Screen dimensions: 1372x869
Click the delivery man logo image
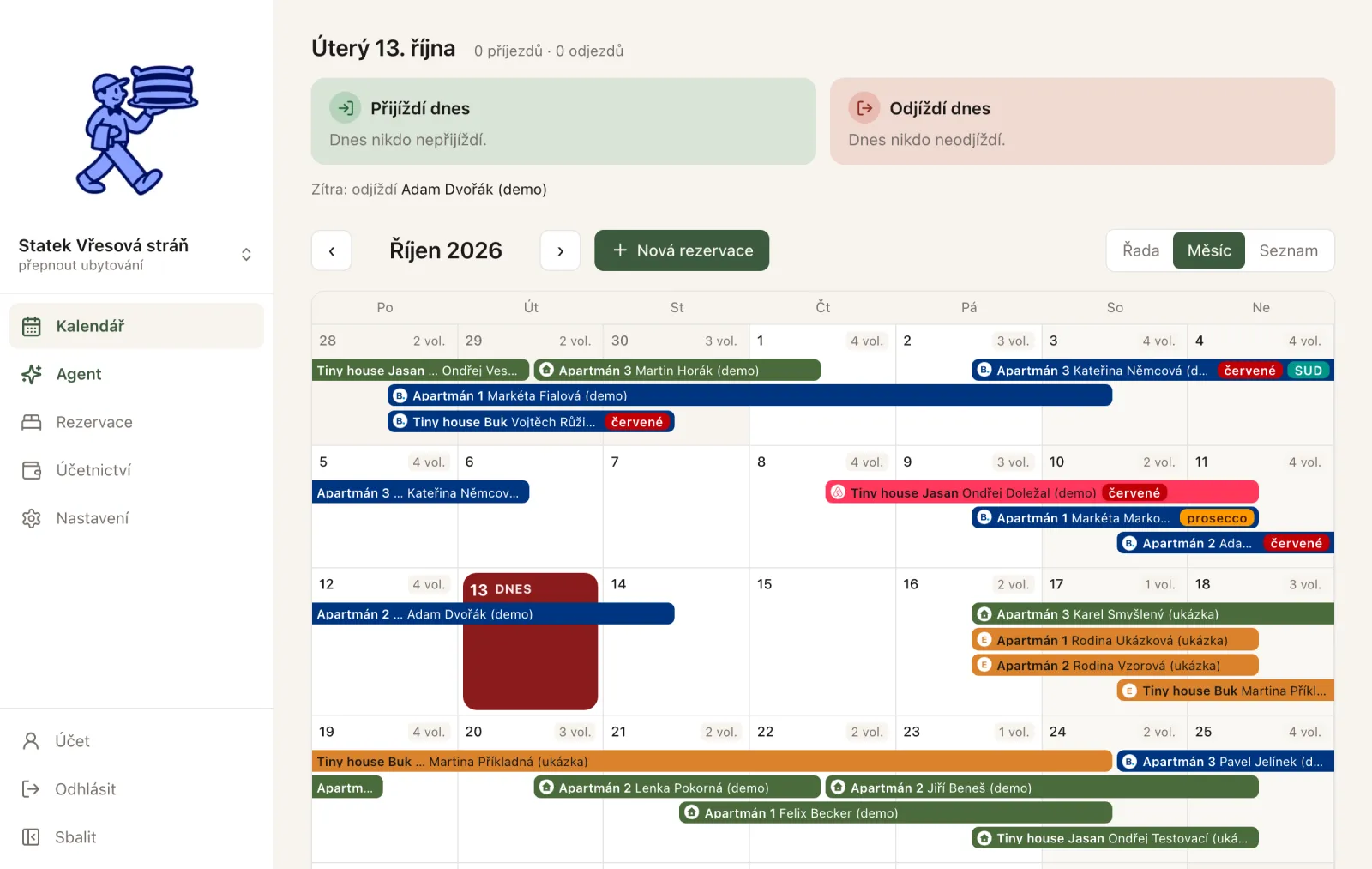(x=137, y=130)
